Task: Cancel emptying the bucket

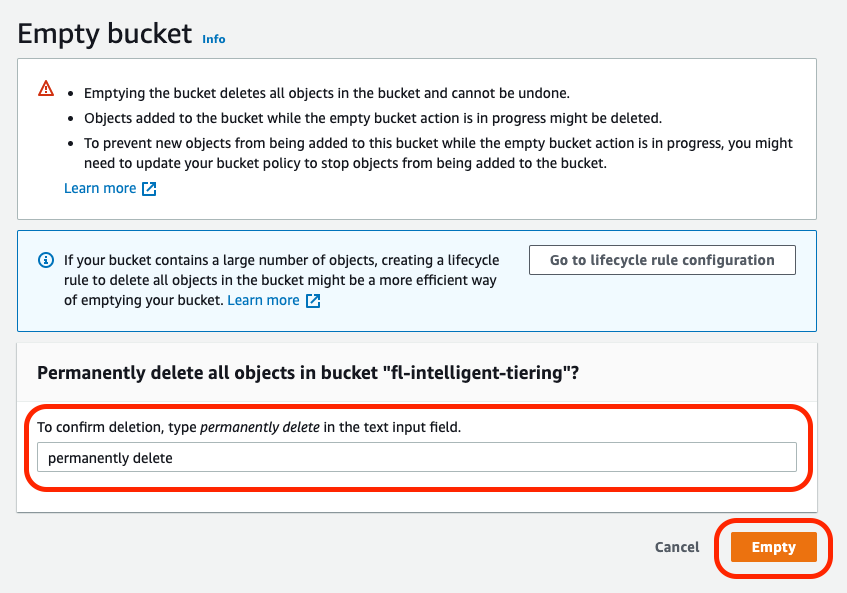Action: point(677,547)
